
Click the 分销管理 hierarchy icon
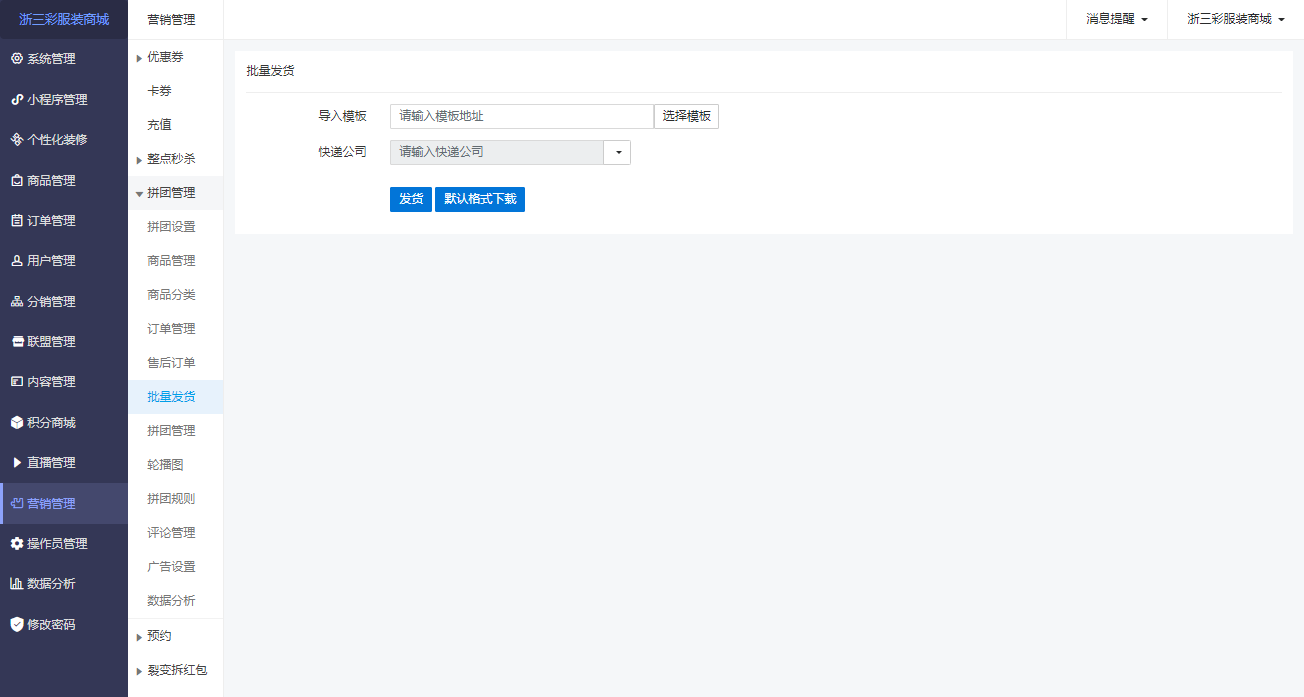(x=16, y=301)
